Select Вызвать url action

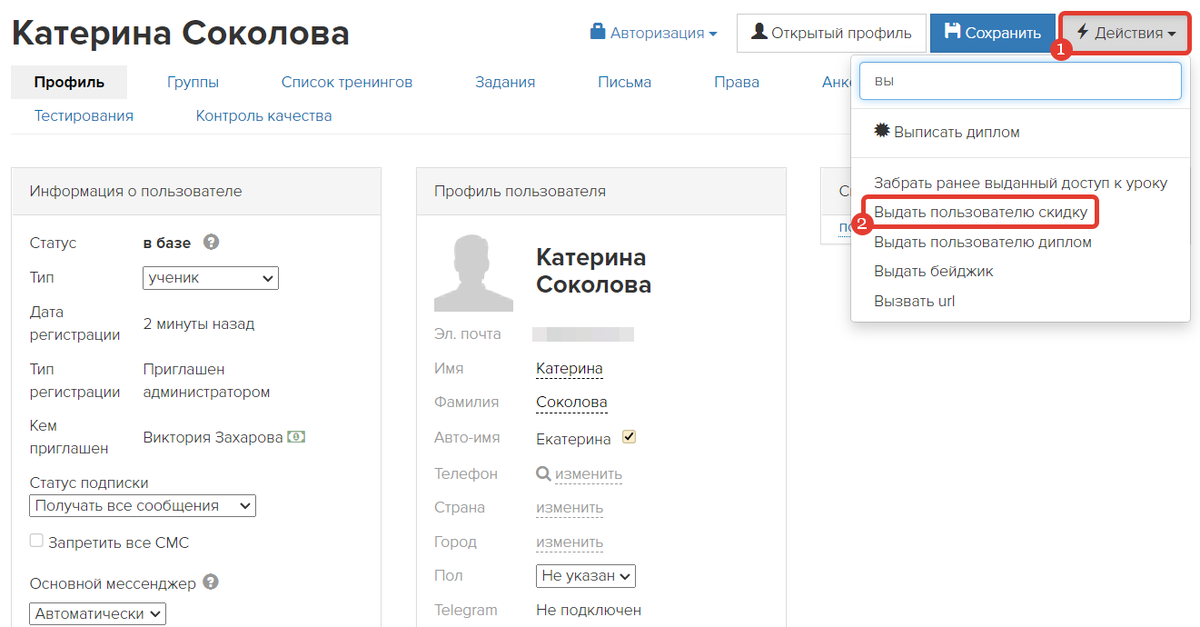click(914, 301)
